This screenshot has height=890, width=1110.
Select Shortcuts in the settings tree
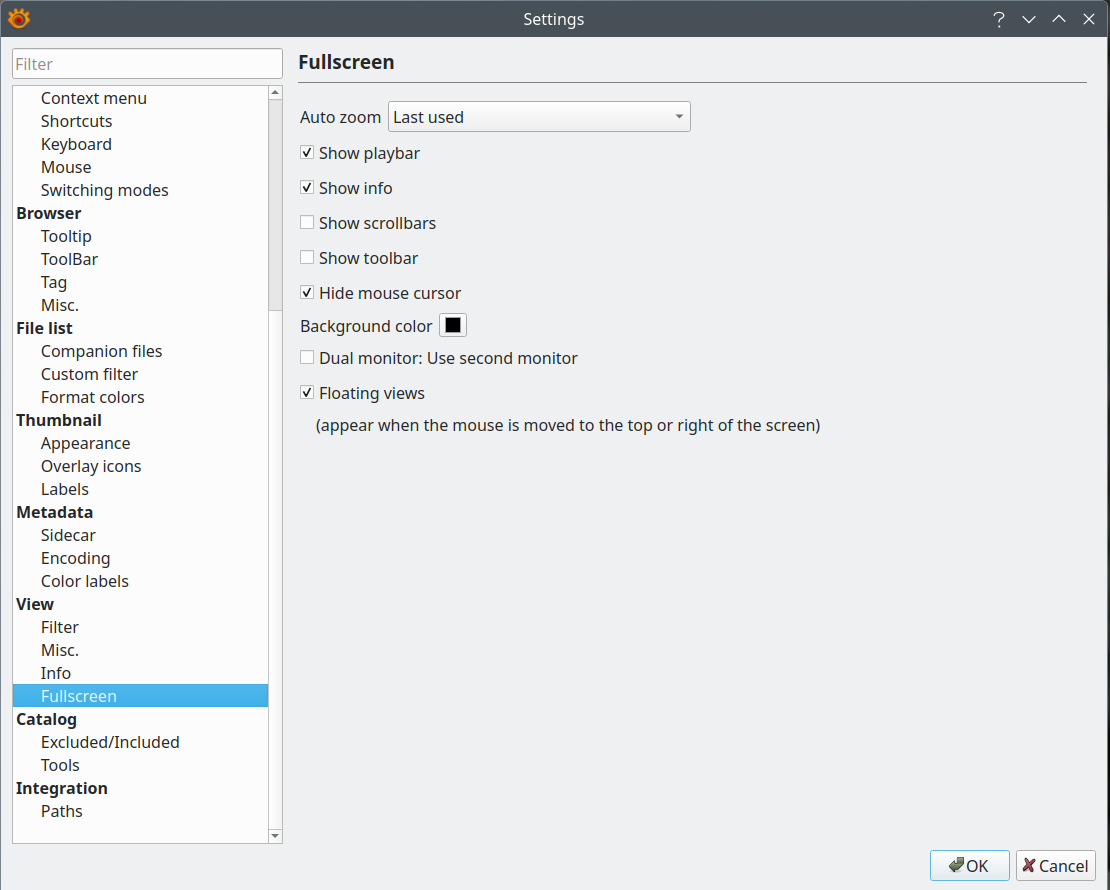76,121
